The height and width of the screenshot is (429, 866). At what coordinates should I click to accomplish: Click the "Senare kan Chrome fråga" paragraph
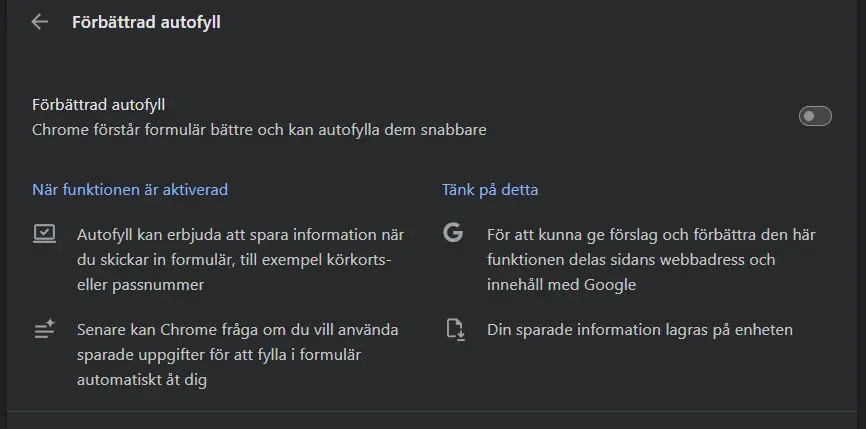point(237,355)
